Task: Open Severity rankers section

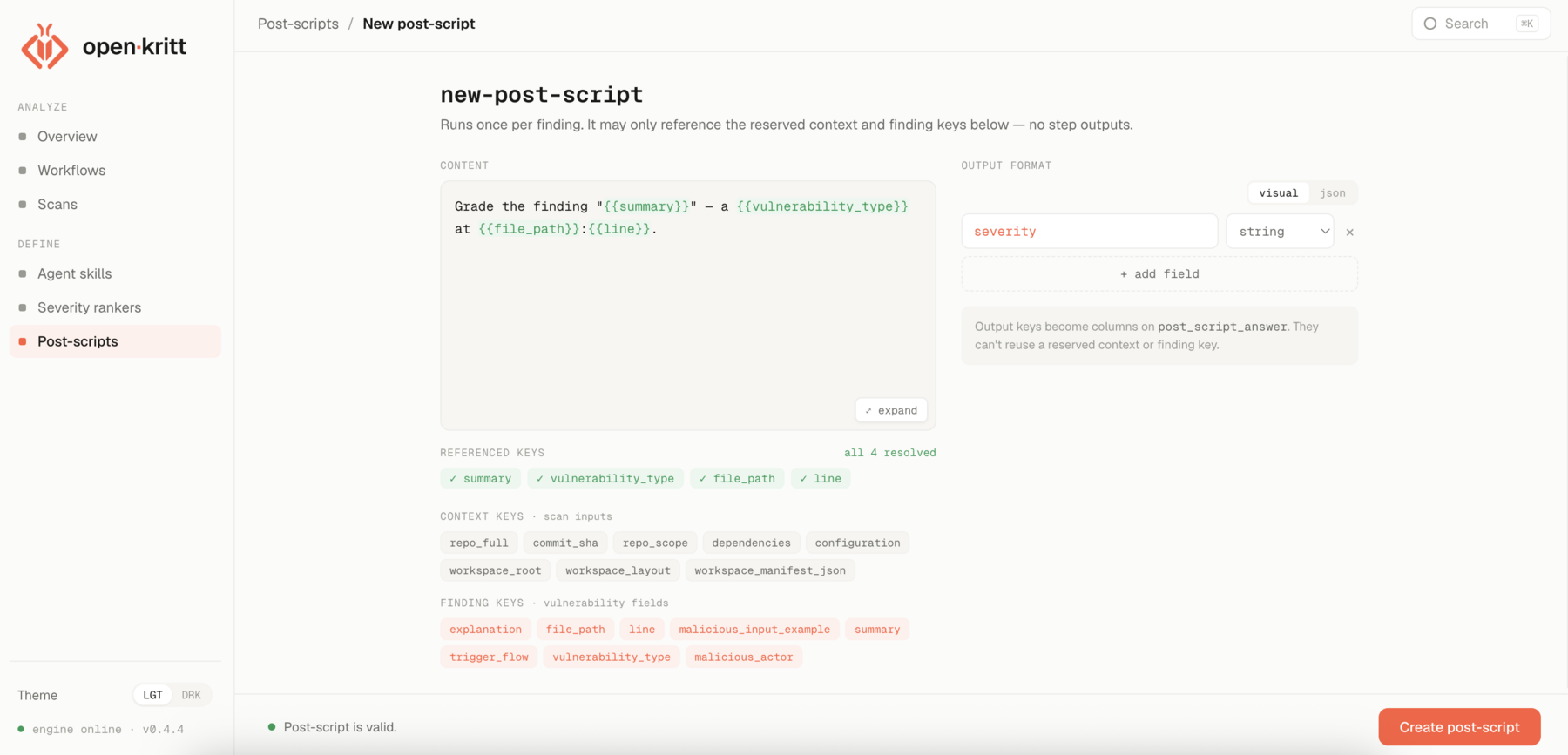Action: click(x=89, y=307)
